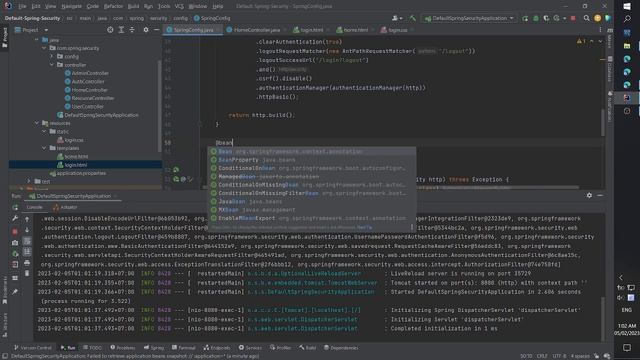The image size is (640, 360).
Task: Open the Navigate menu
Action: (x=71, y=6)
